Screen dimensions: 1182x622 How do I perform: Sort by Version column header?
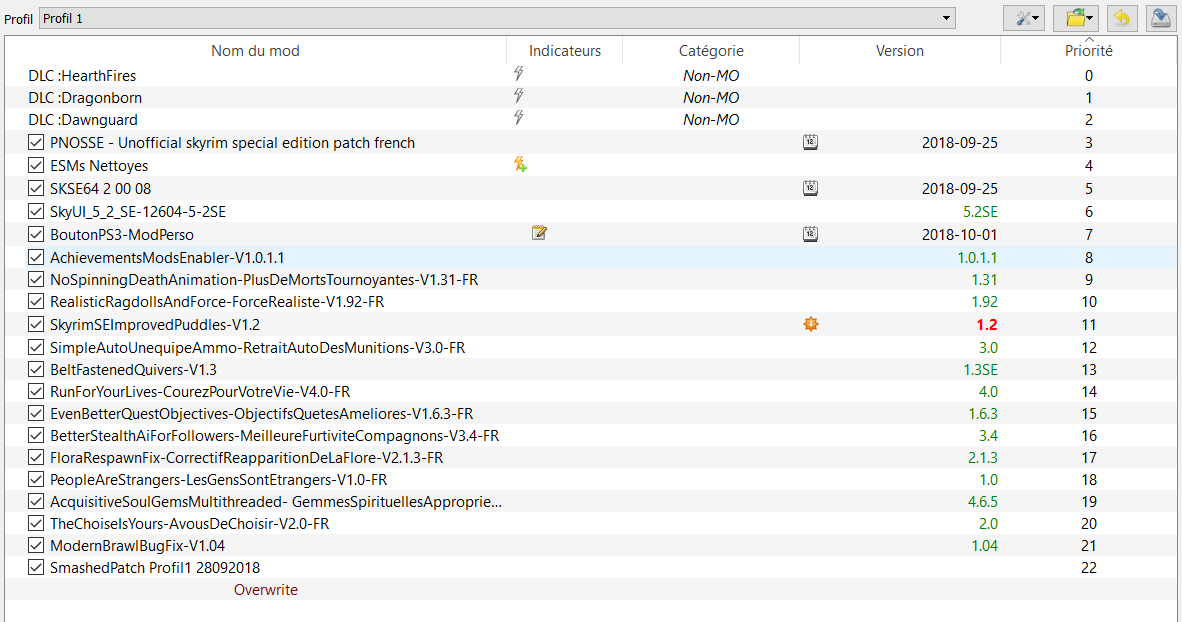tap(899, 51)
